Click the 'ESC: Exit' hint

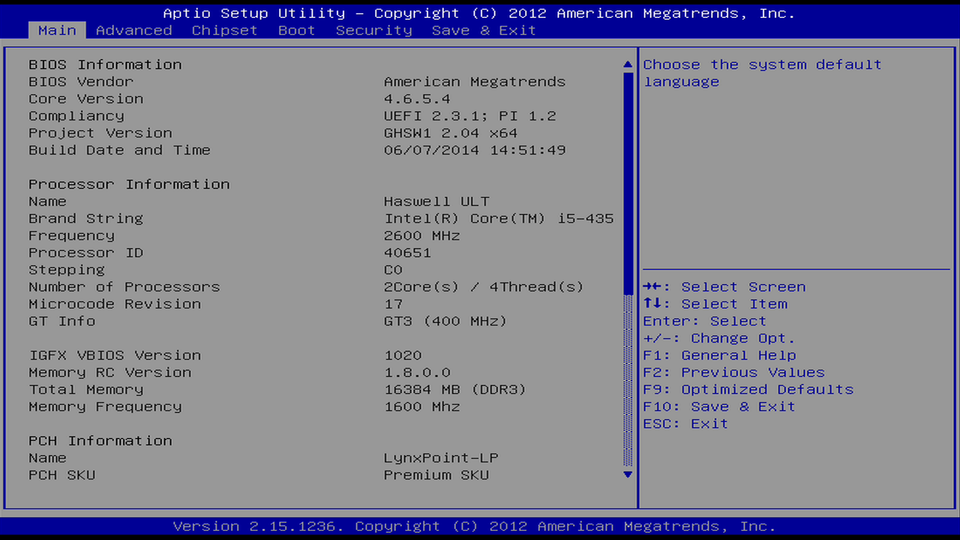coord(685,424)
